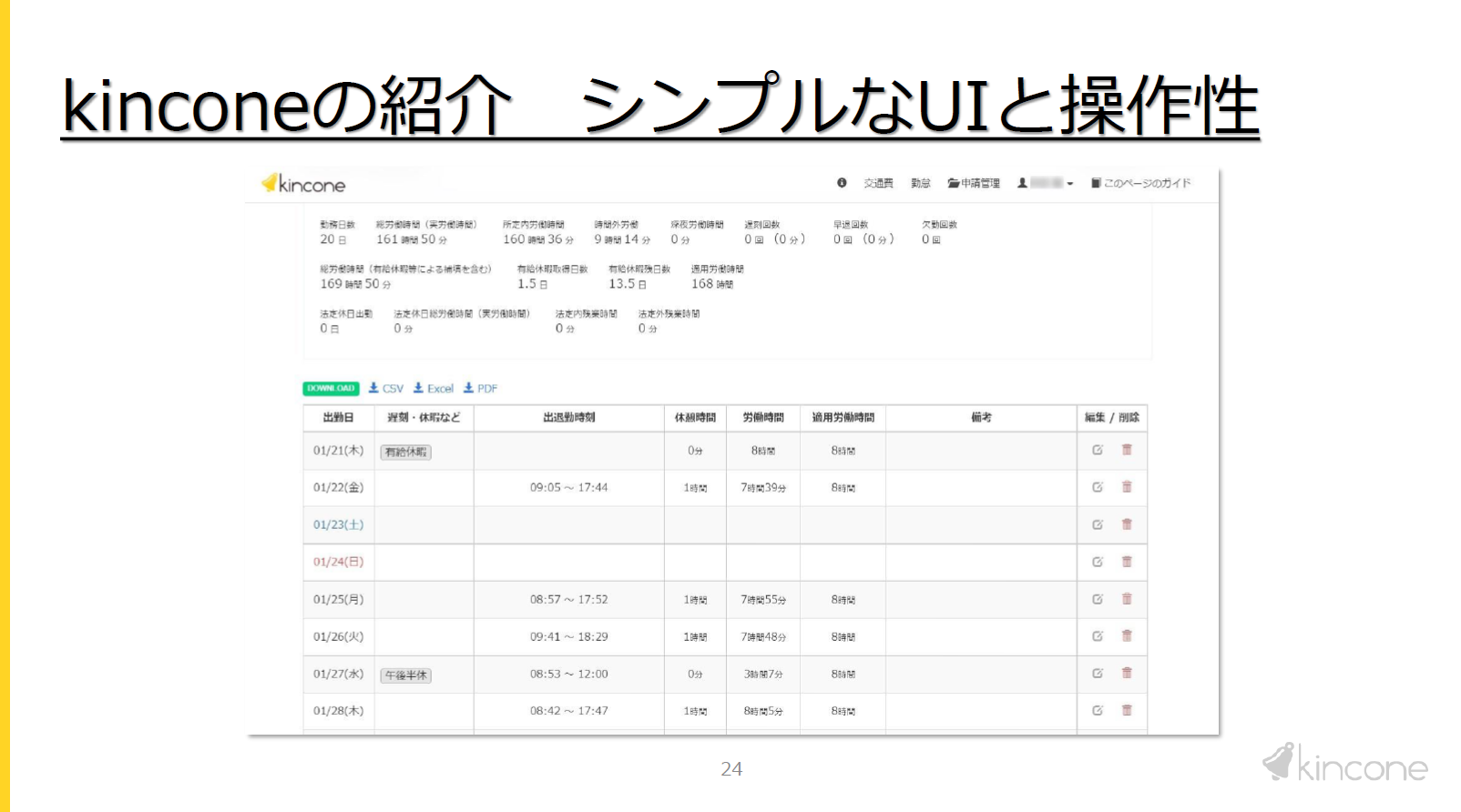
Task: Edit the 01/25(月) row
Action: point(1098,599)
